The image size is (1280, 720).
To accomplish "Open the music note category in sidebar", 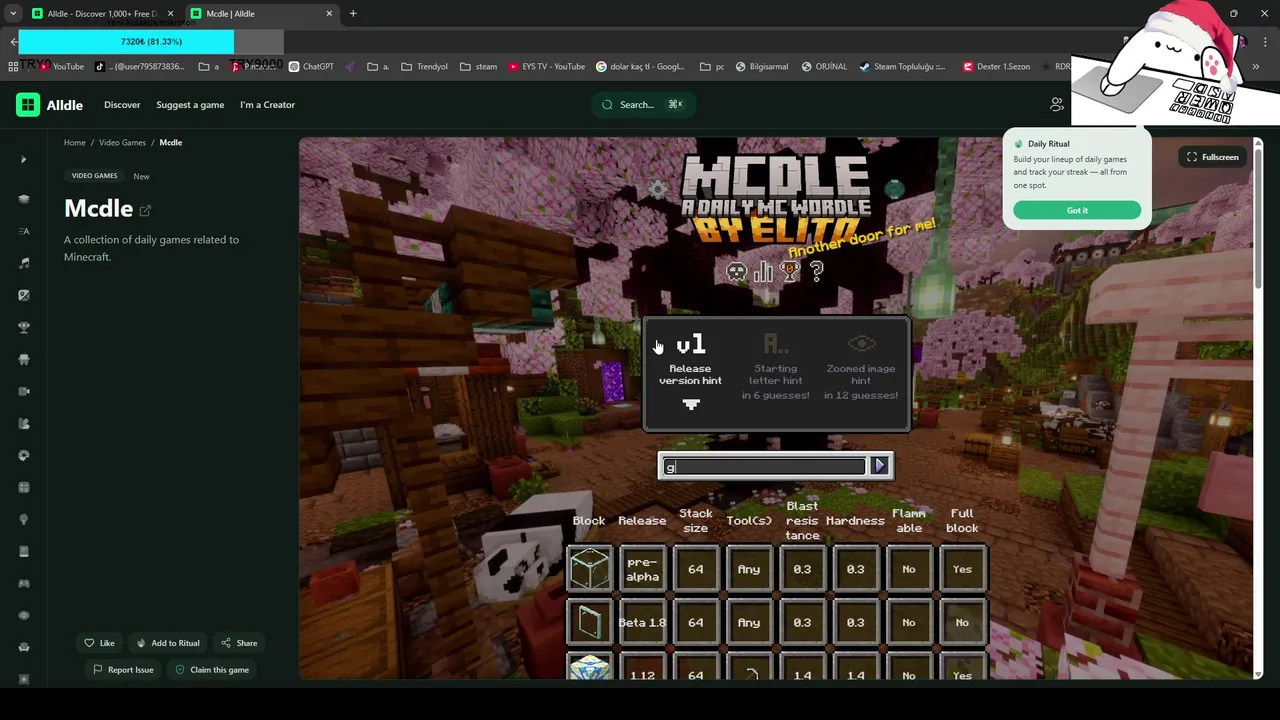I will pos(24,263).
